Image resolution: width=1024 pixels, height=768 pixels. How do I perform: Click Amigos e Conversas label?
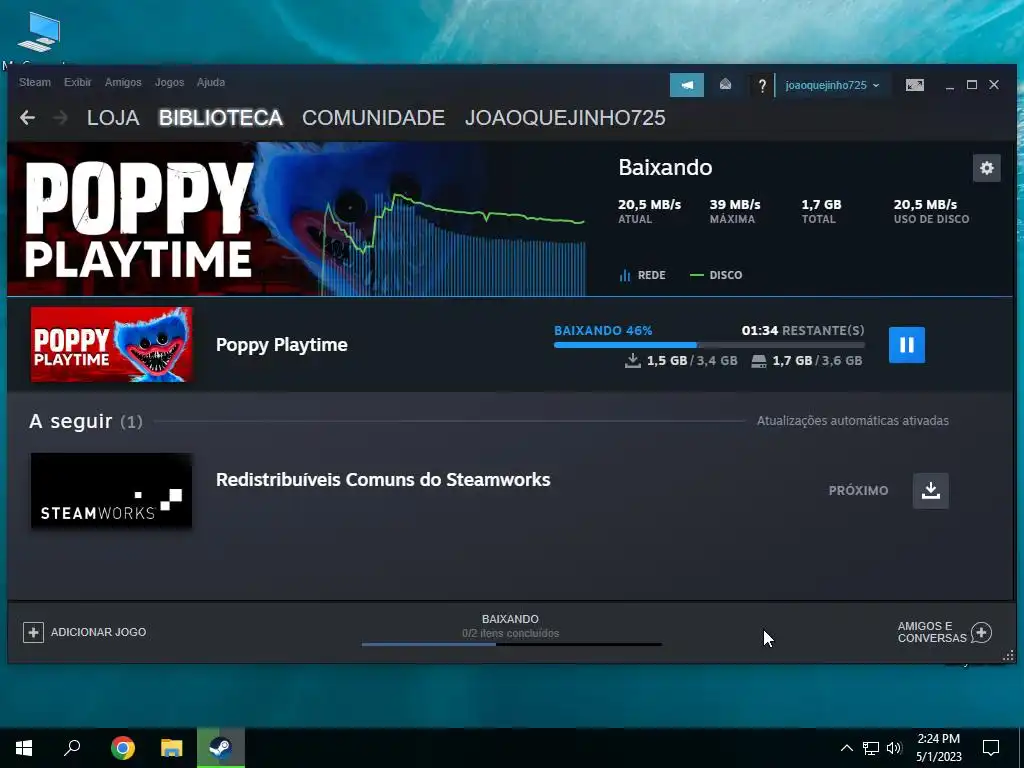tap(932, 632)
